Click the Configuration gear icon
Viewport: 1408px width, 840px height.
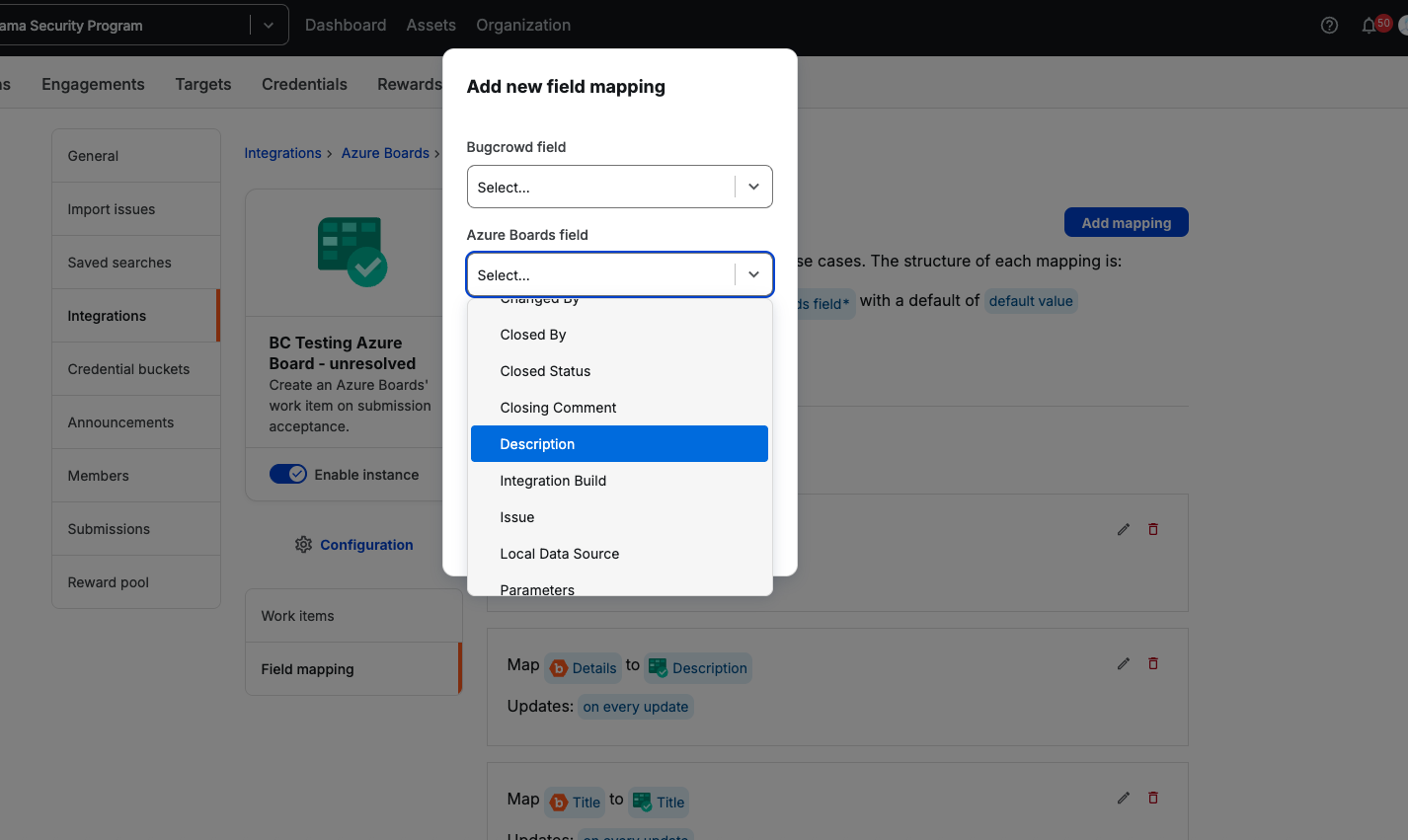point(303,545)
